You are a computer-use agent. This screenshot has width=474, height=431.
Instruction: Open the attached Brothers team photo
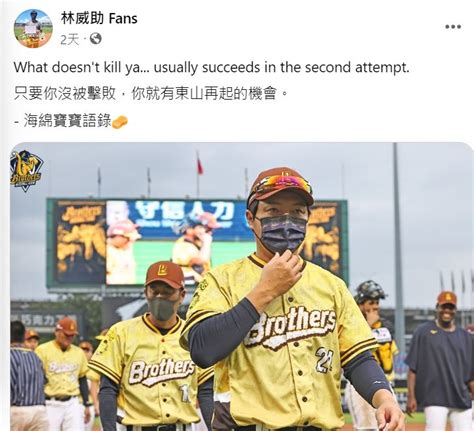pos(242,287)
